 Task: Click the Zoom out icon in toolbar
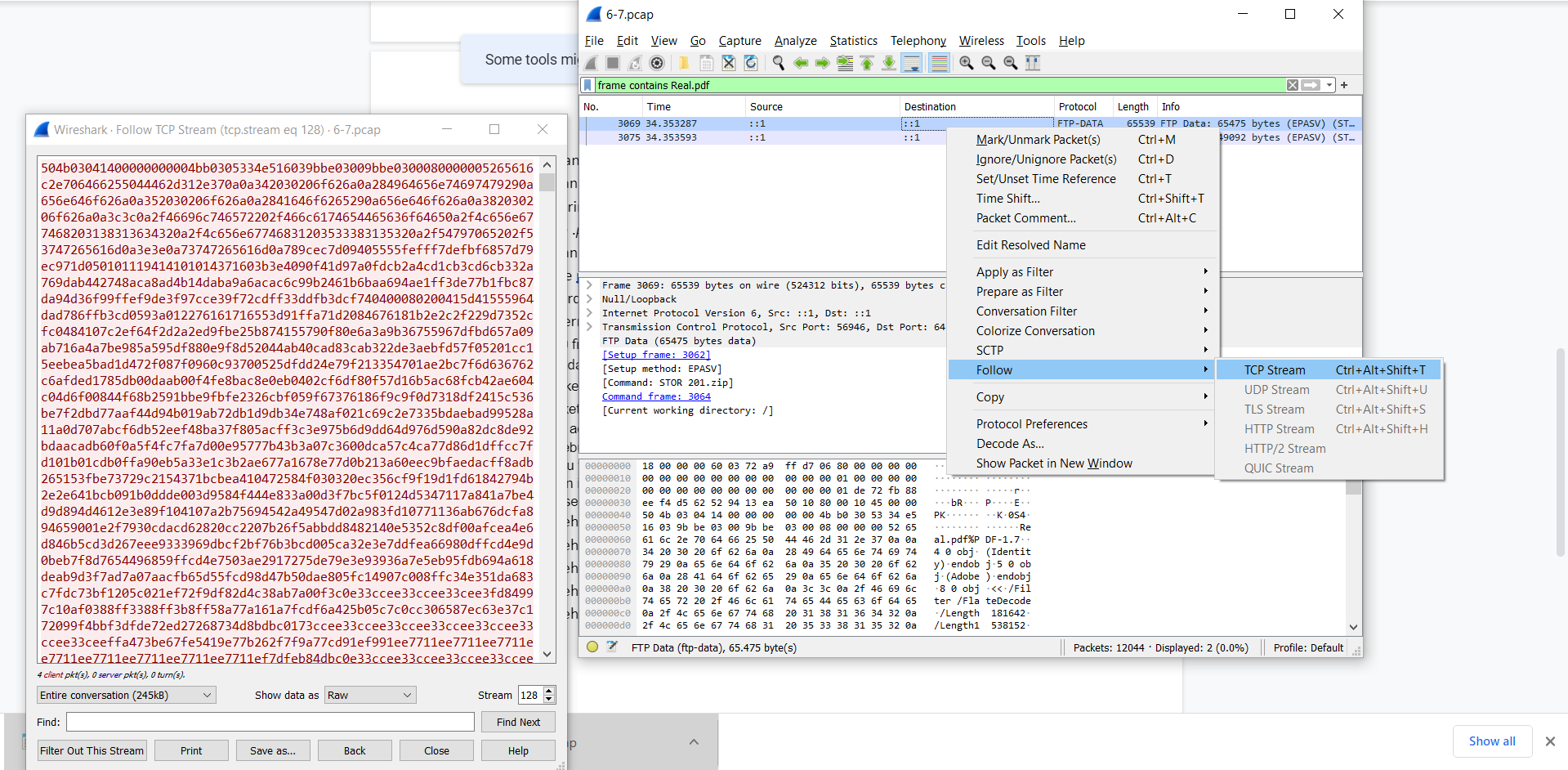(x=989, y=63)
